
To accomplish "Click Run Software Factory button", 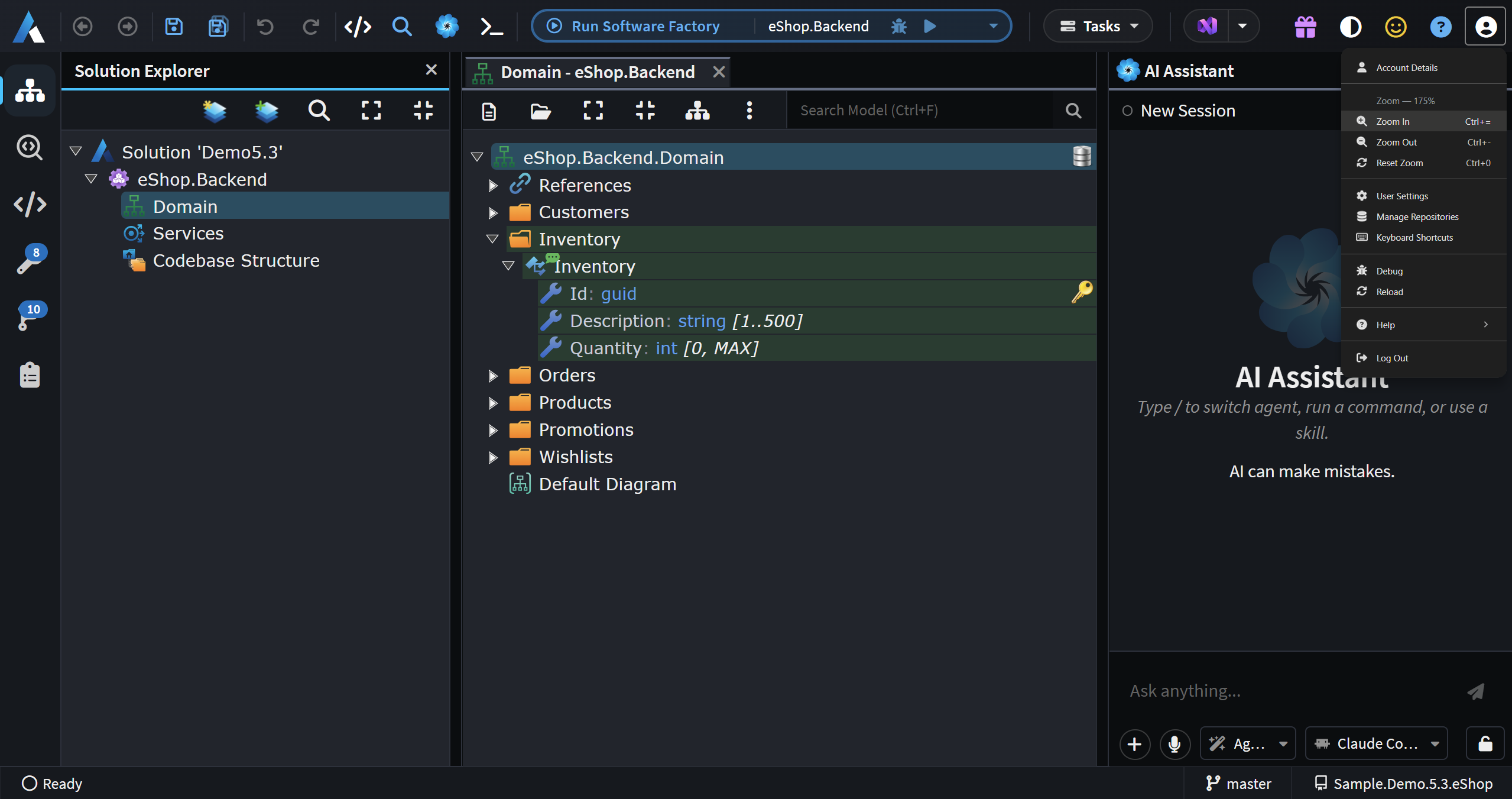I will 635,27.
